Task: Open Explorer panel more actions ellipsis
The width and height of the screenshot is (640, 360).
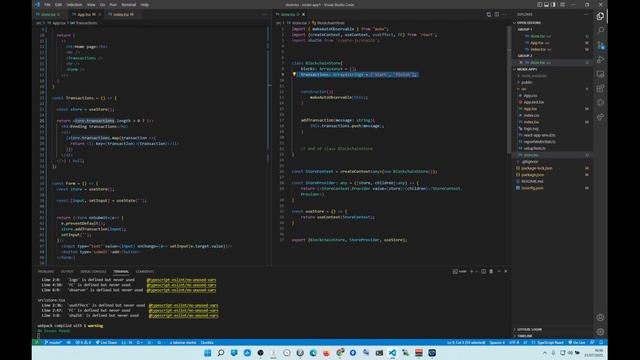Action: click(586, 14)
